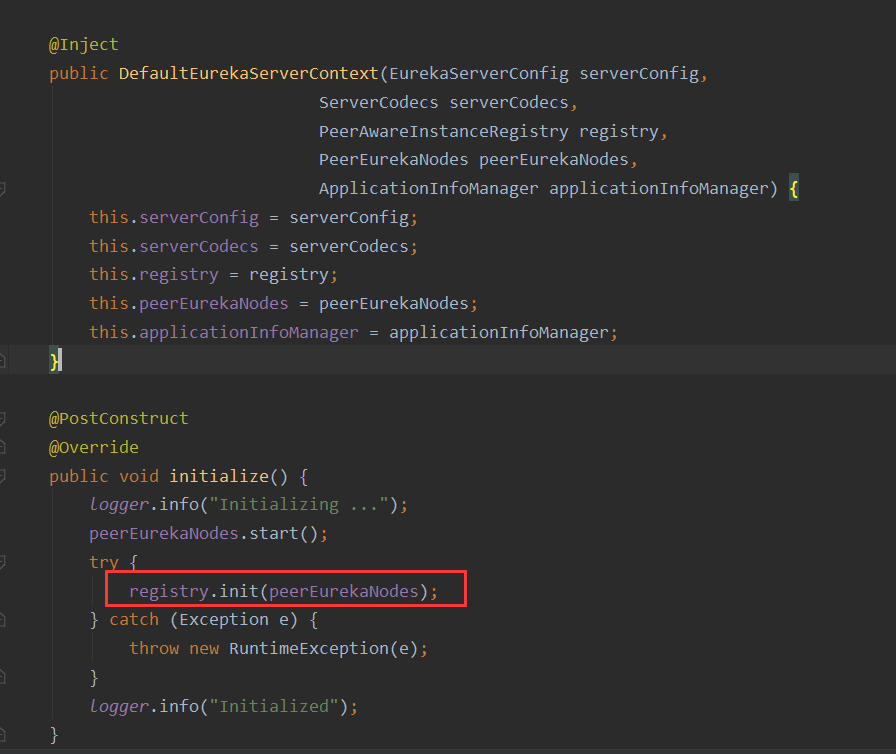
Task: Click the ServerCodecs parameter type
Action: click(378, 103)
